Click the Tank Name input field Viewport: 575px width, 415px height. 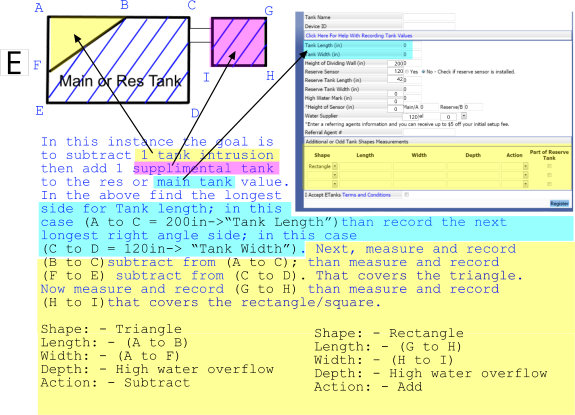[x=429, y=17]
